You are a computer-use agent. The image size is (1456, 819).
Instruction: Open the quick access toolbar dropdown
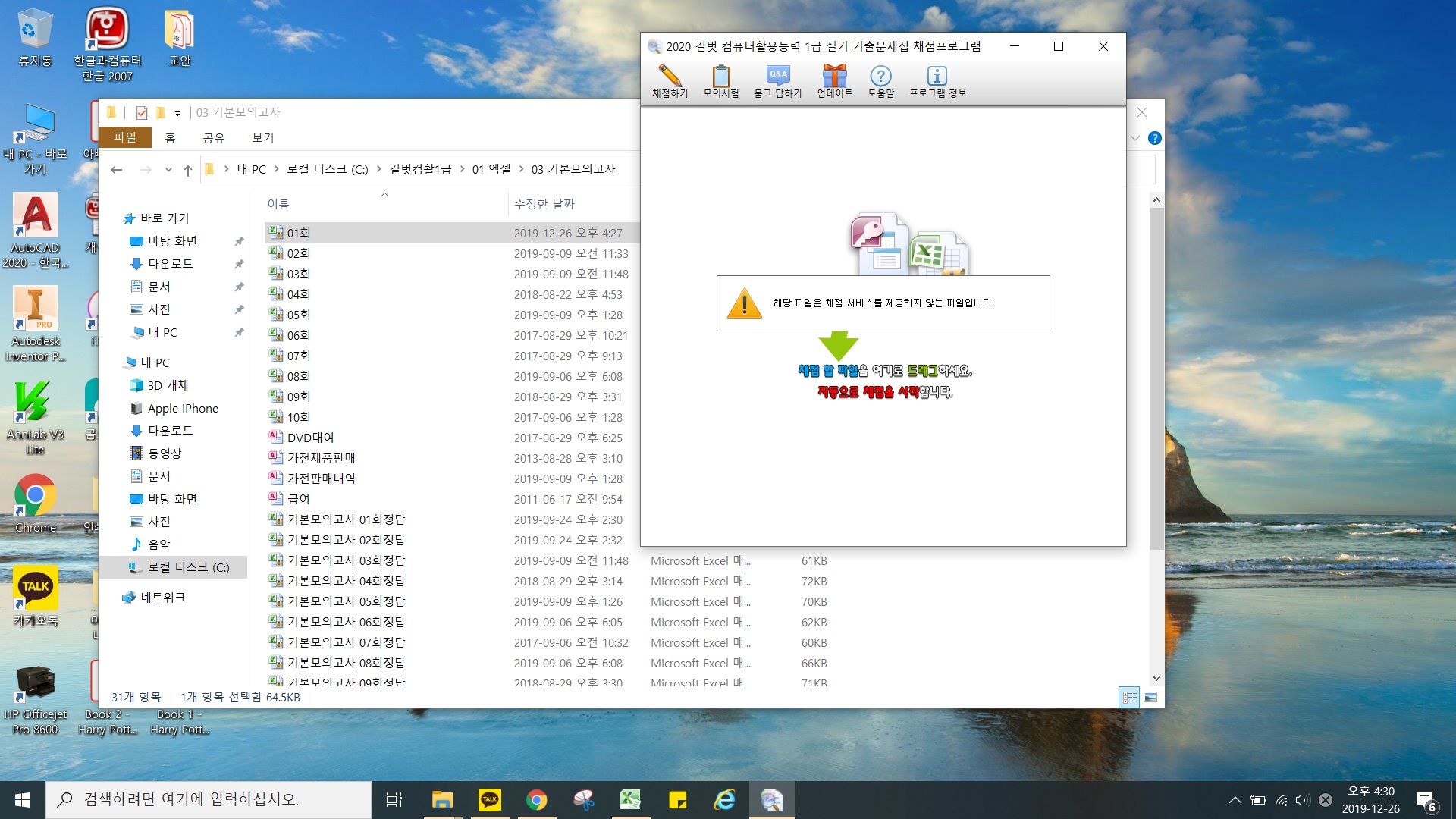[x=177, y=113]
